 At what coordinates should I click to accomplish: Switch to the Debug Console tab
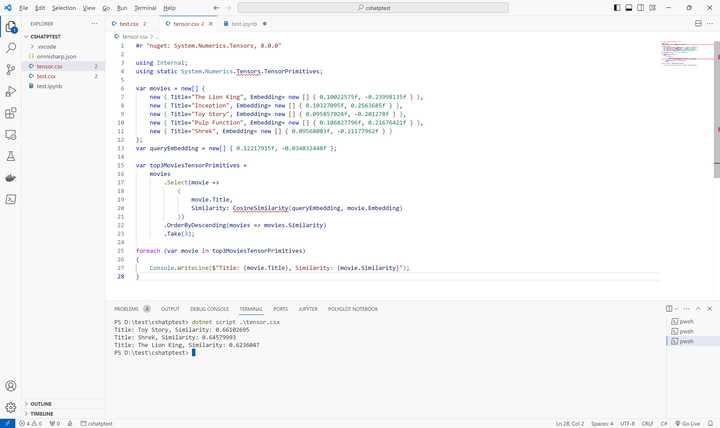pyautogui.click(x=209, y=309)
